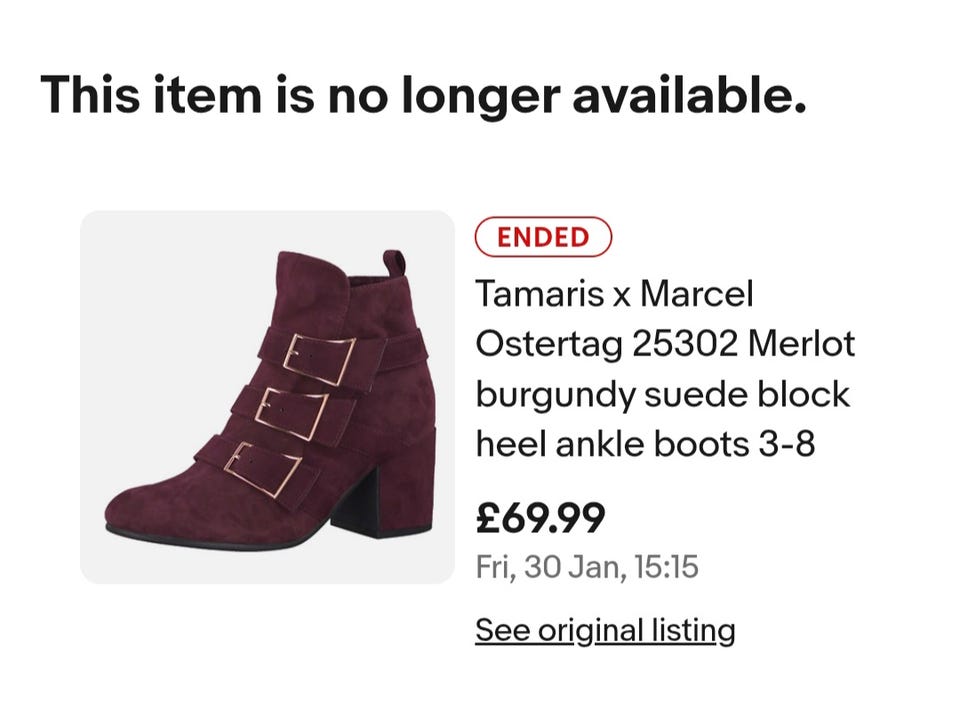The image size is (960, 717).
Task: Click the 15:15 end time
Action: coord(667,568)
